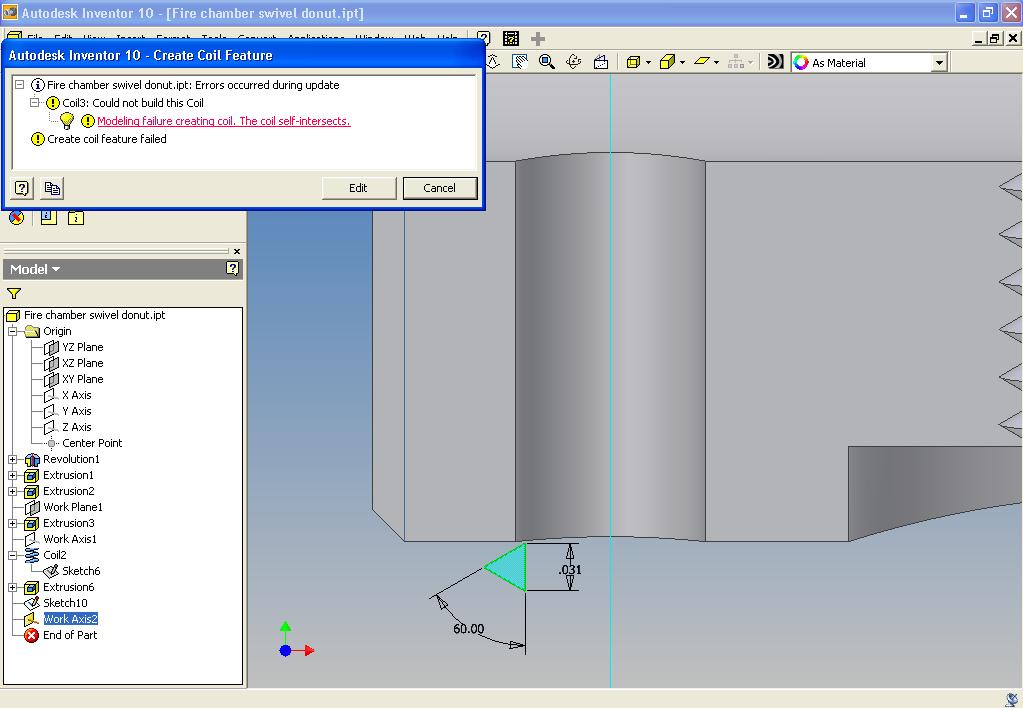Expand the Extrusion6 feature node
Screen dimensions: 1023x708
12,587
